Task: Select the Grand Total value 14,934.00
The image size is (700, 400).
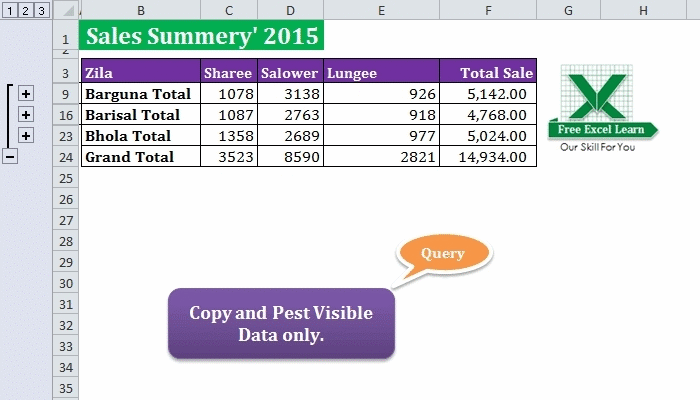Action: (x=487, y=157)
